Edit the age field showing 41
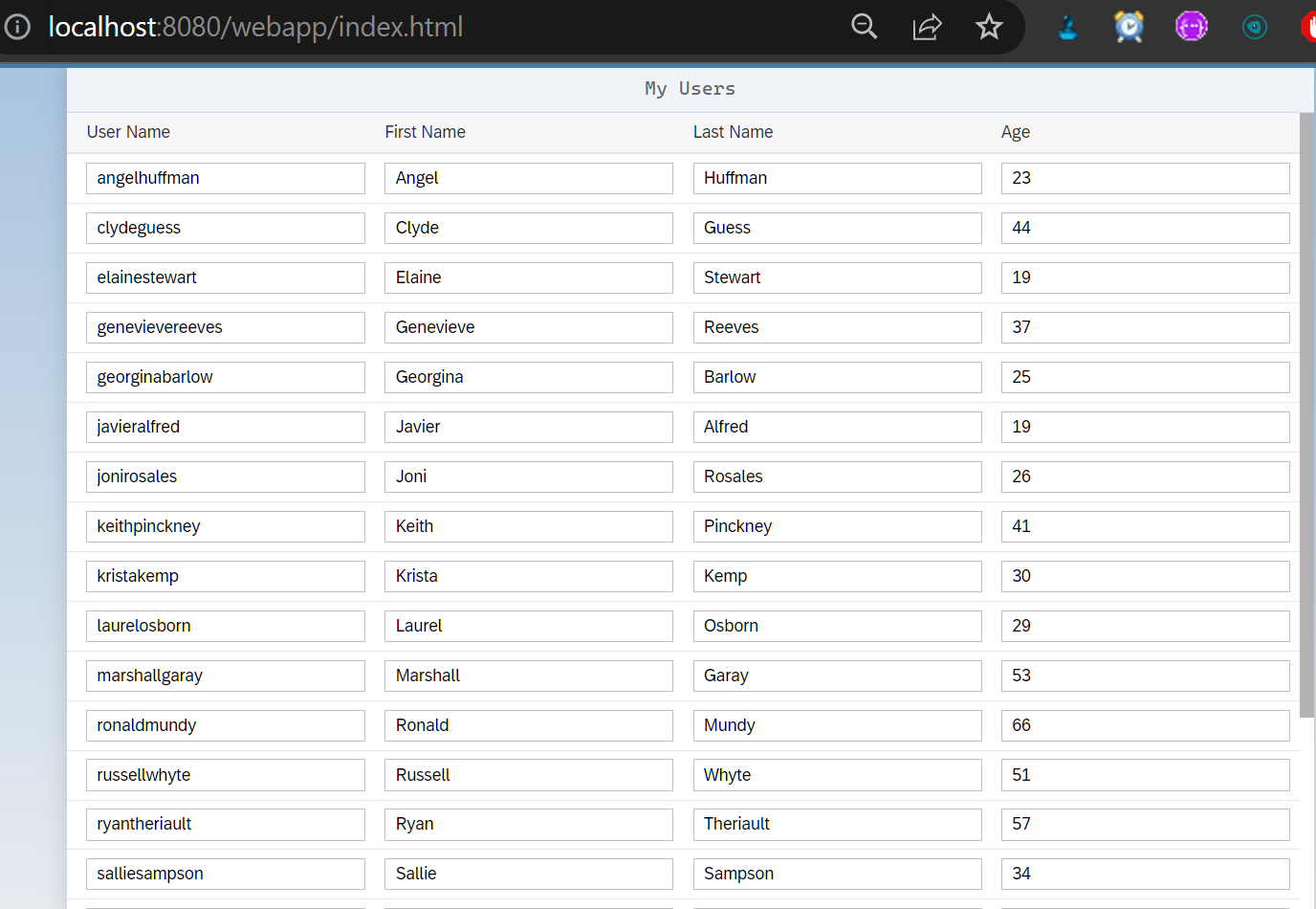 click(x=1146, y=526)
